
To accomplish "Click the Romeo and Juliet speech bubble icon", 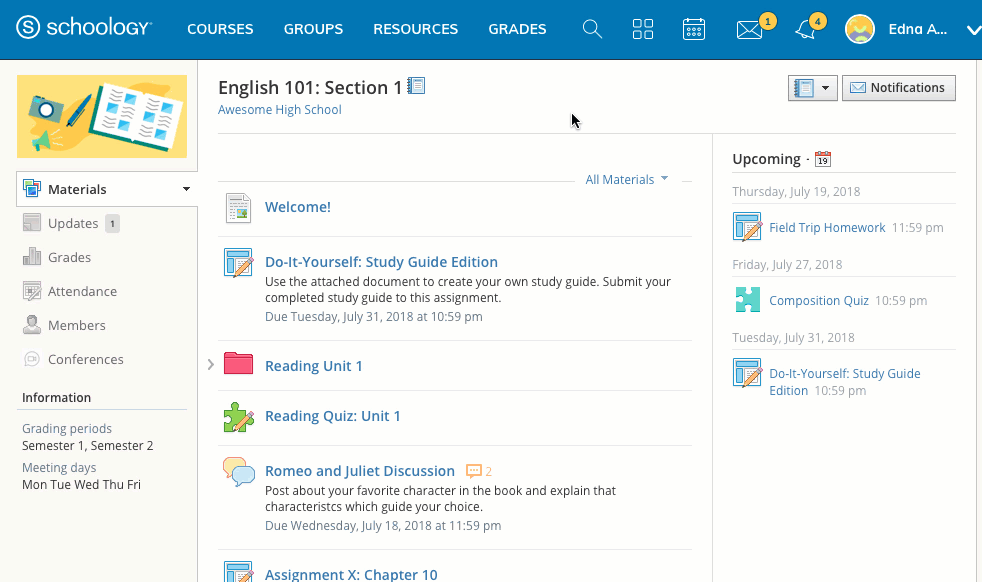I will pyautogui.click(x=238, y=471).
